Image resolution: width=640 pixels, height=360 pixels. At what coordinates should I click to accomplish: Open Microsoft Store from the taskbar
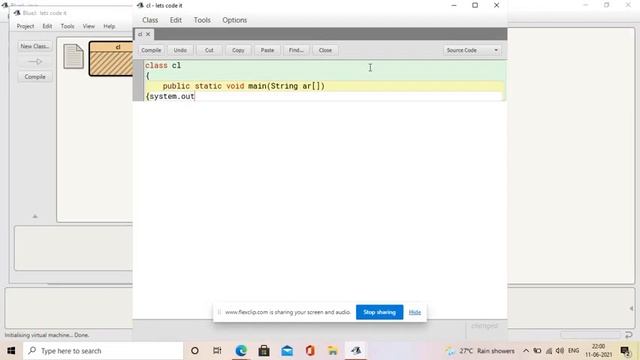tap(264, 351)
